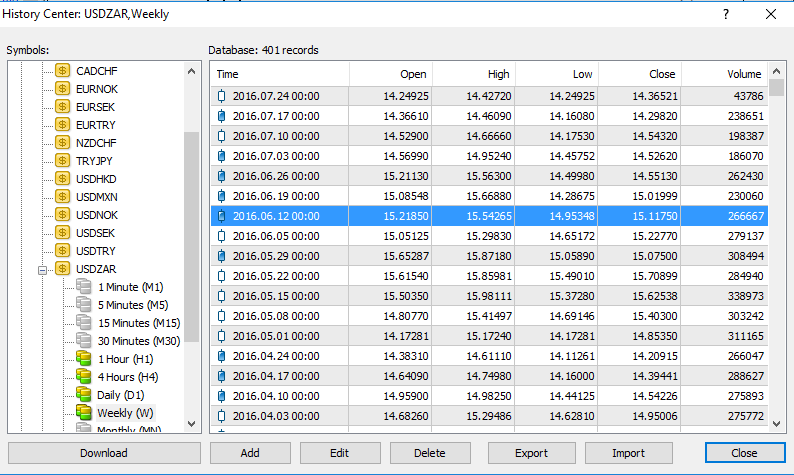Click the 5 Minutes (M5) database icon
794x475 pixels.
point(84,304)
